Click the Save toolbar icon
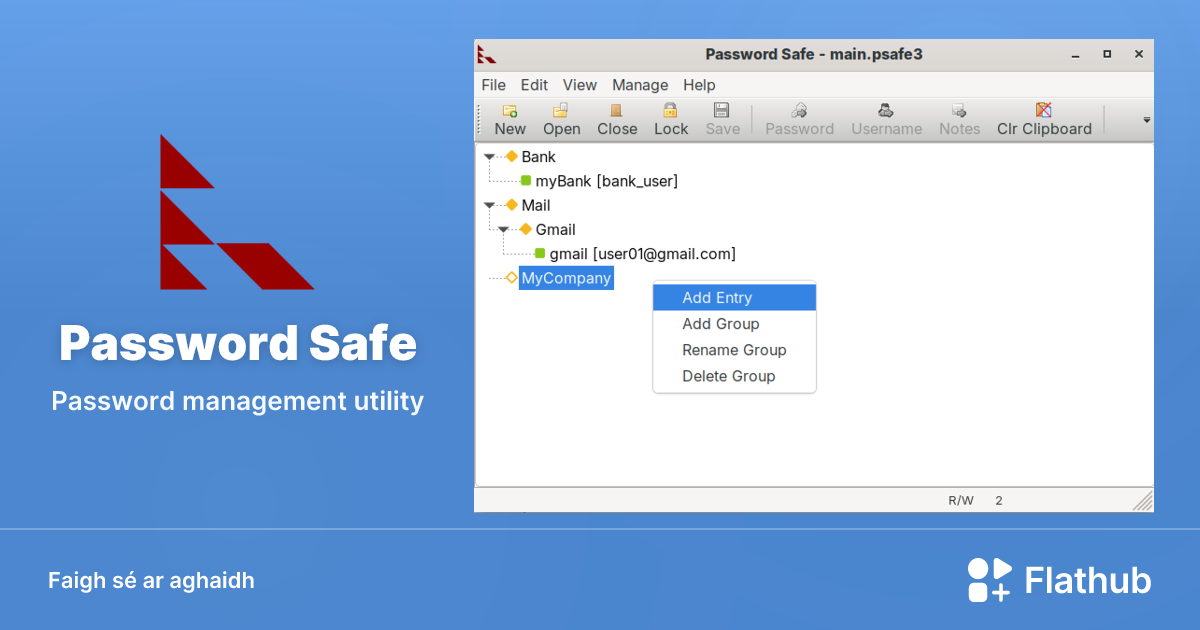The width and height of the screenshot is (1200, 630). (722, 119)
